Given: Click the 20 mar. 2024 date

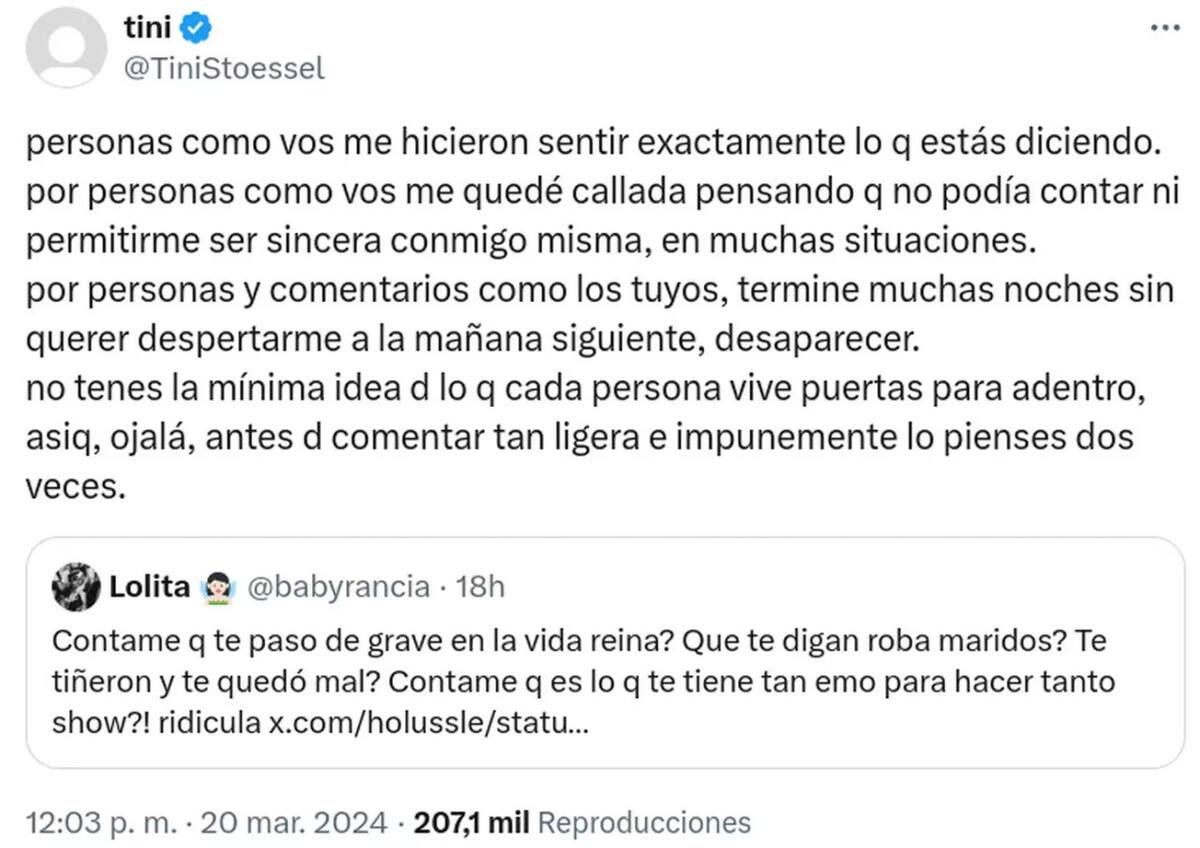Looking at the screenshot, I should coord(290,822).
